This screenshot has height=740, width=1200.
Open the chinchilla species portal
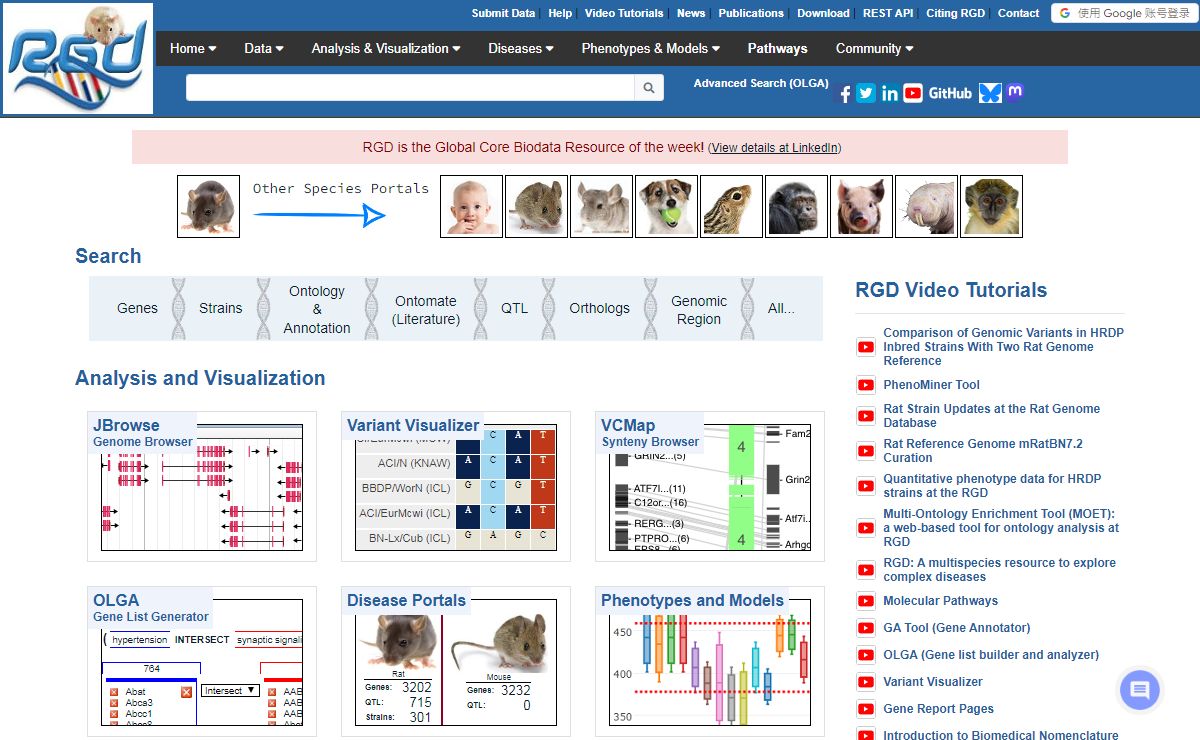pyautogui.click(x=601, y=206)
